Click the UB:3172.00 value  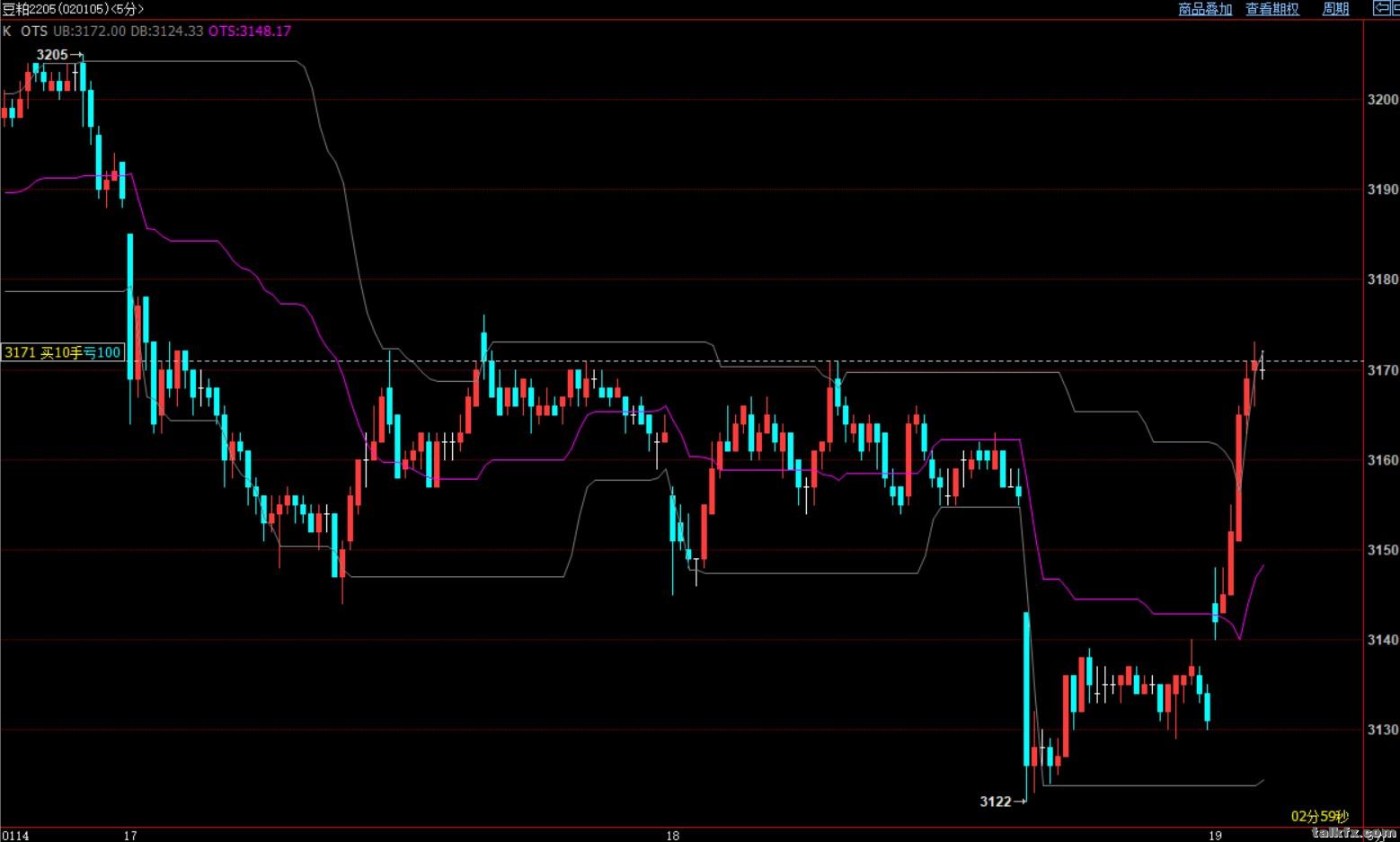pos(89,31)
